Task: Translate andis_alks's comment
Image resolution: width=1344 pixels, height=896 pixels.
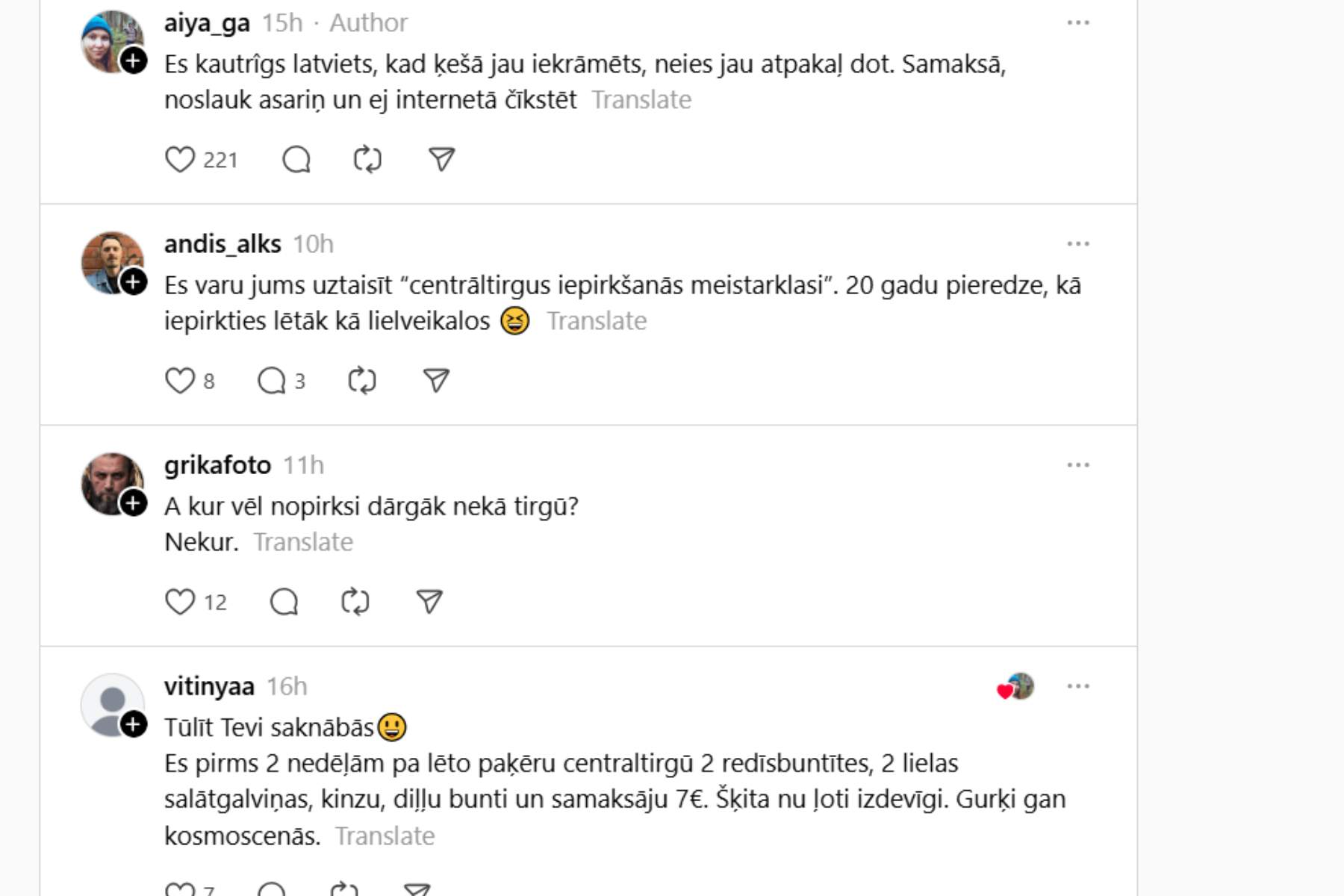Action: (597, 321)
